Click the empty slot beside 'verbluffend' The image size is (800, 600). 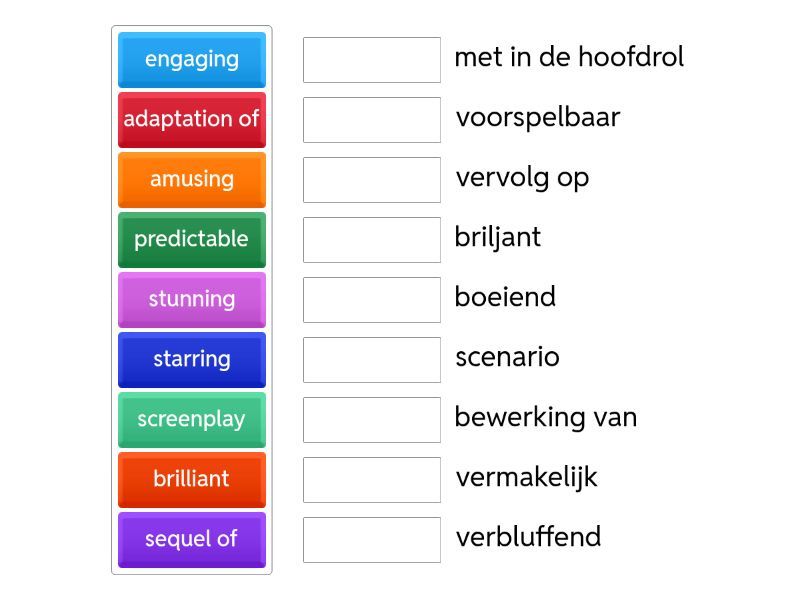tap(372, 540)
